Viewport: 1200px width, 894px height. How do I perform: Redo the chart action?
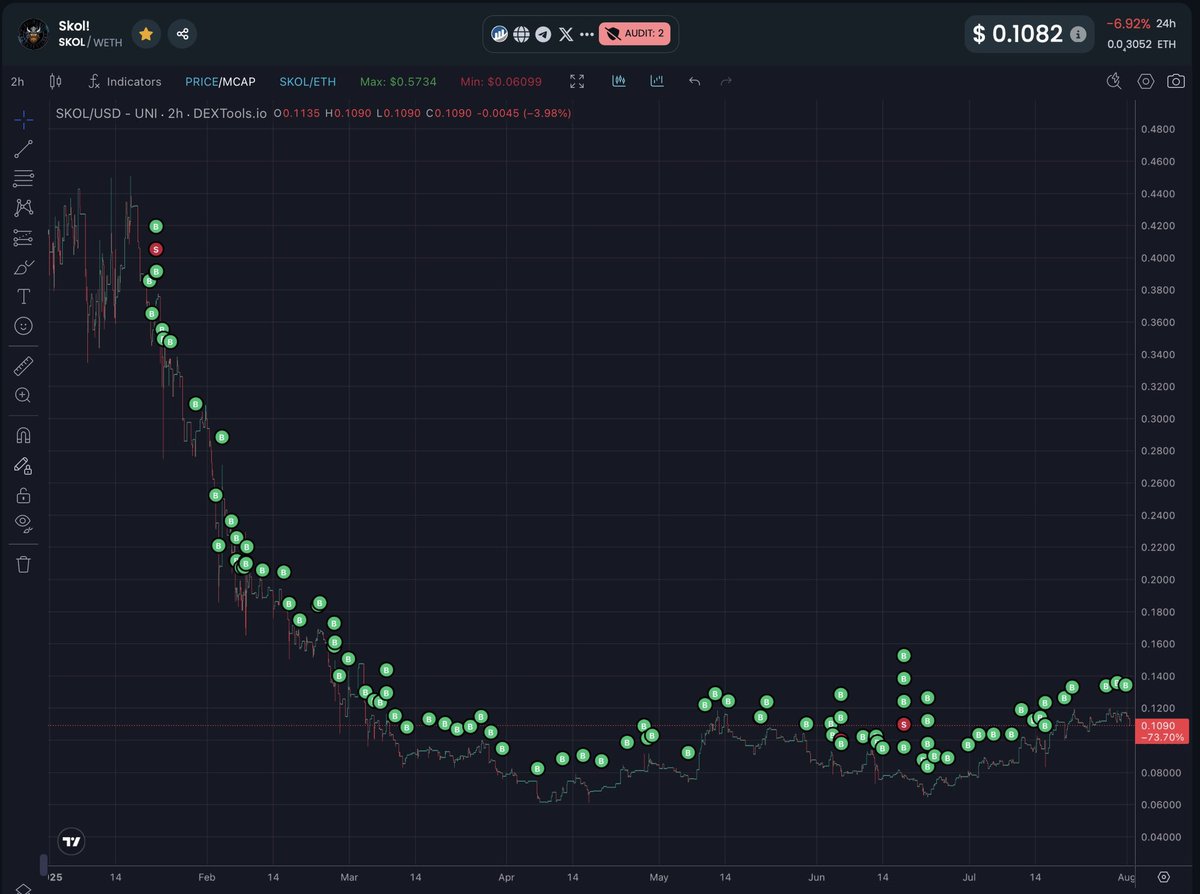coord(726,82)
